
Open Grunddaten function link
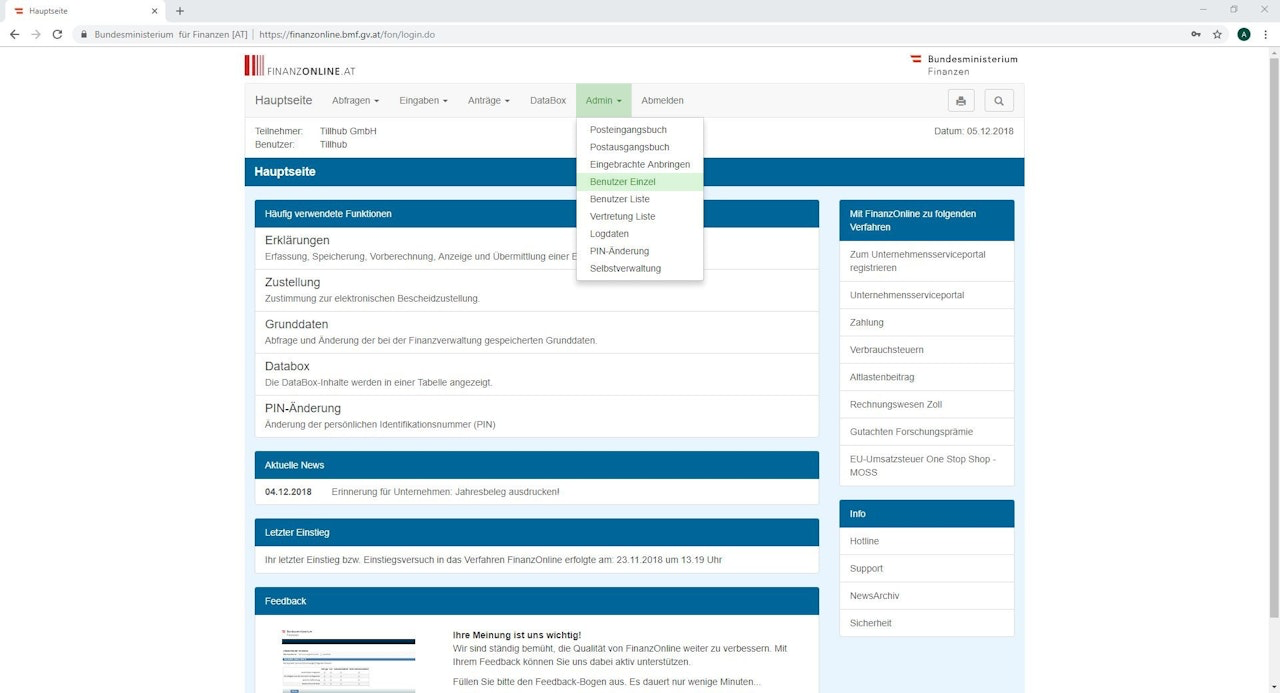pos(296,324)
